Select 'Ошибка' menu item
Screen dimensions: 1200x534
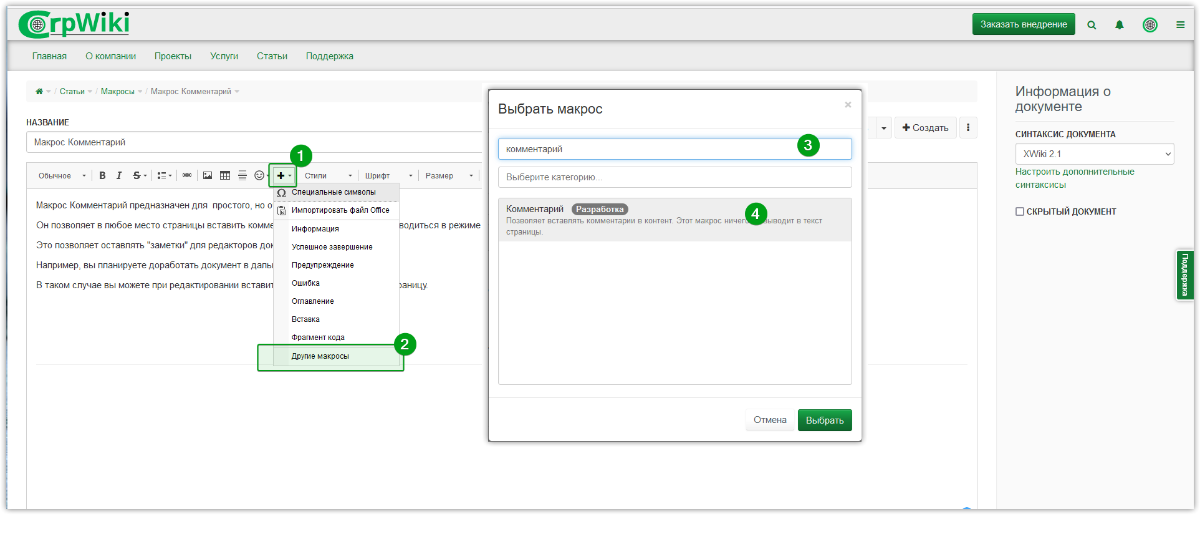(336, 283)
